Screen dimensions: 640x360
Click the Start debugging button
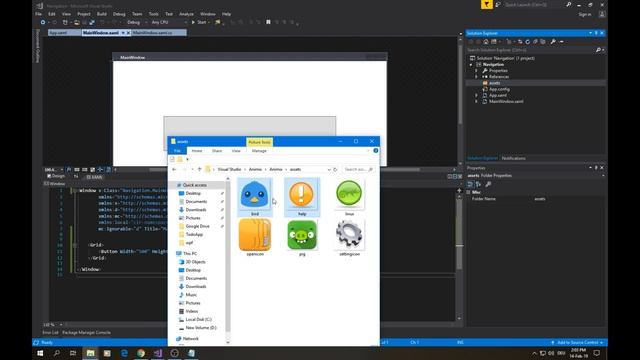tap(199, 22)
